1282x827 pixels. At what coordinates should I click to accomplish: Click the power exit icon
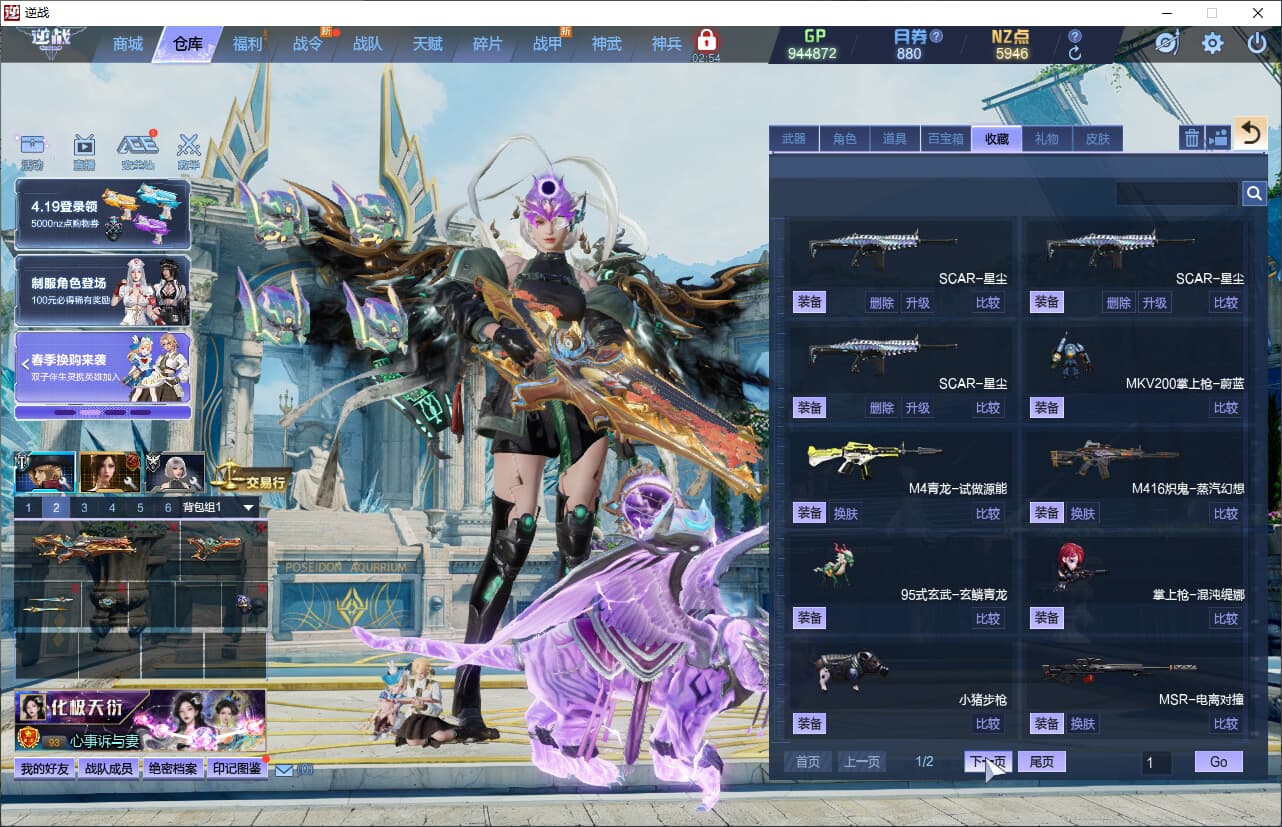coord(1257,43)
